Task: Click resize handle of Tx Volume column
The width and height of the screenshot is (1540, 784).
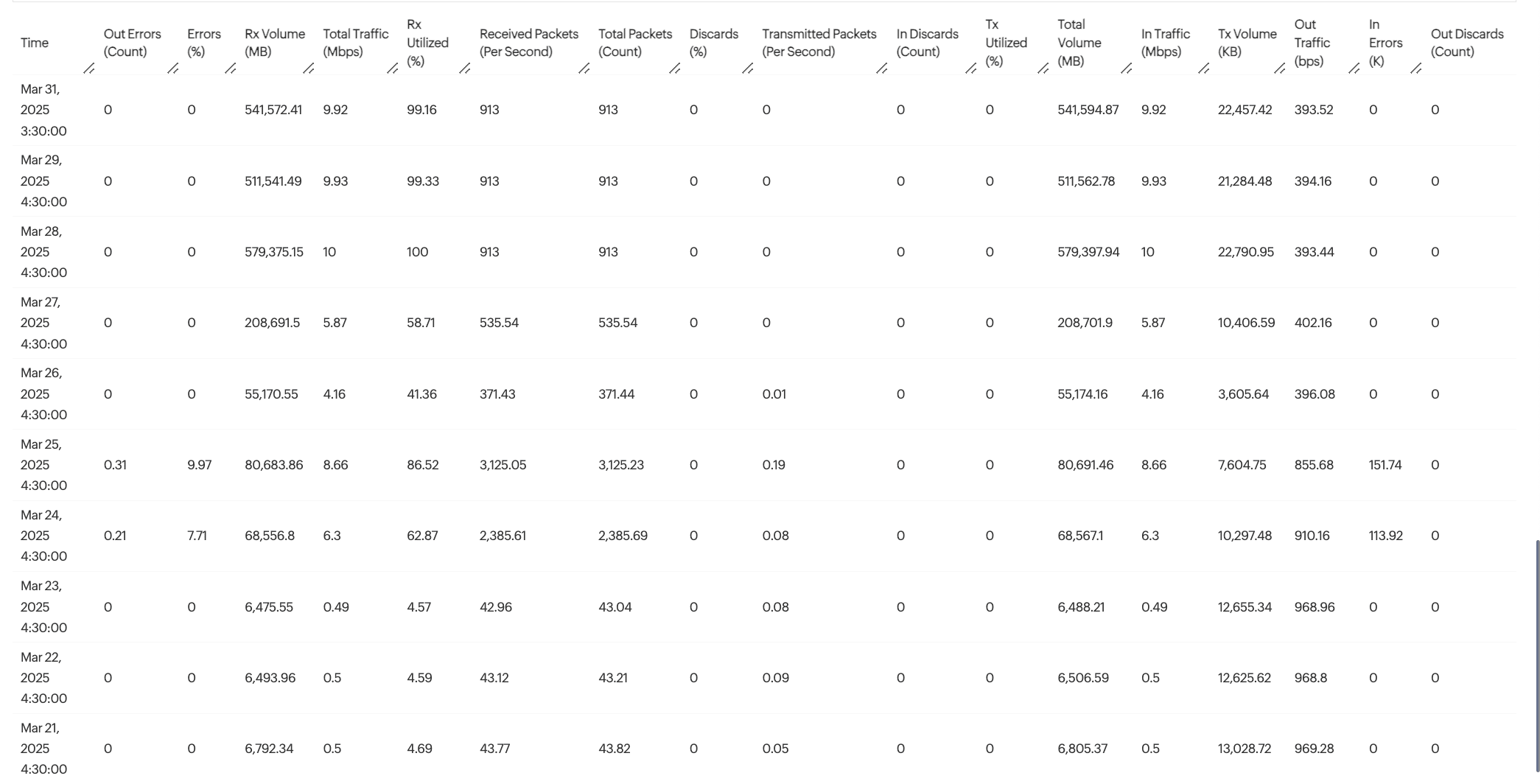Action: pos(1279,69)
